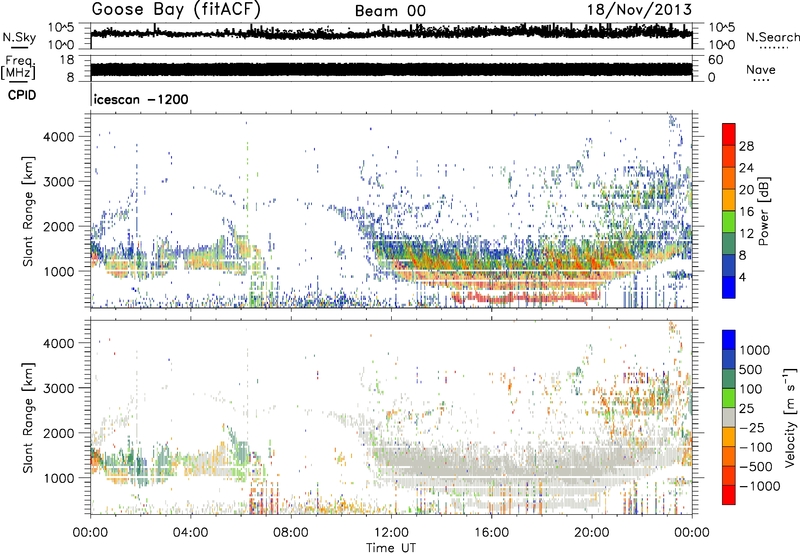800x554 pixels.
Task: Click the 'Nave' label
Action: click(761, 69)
